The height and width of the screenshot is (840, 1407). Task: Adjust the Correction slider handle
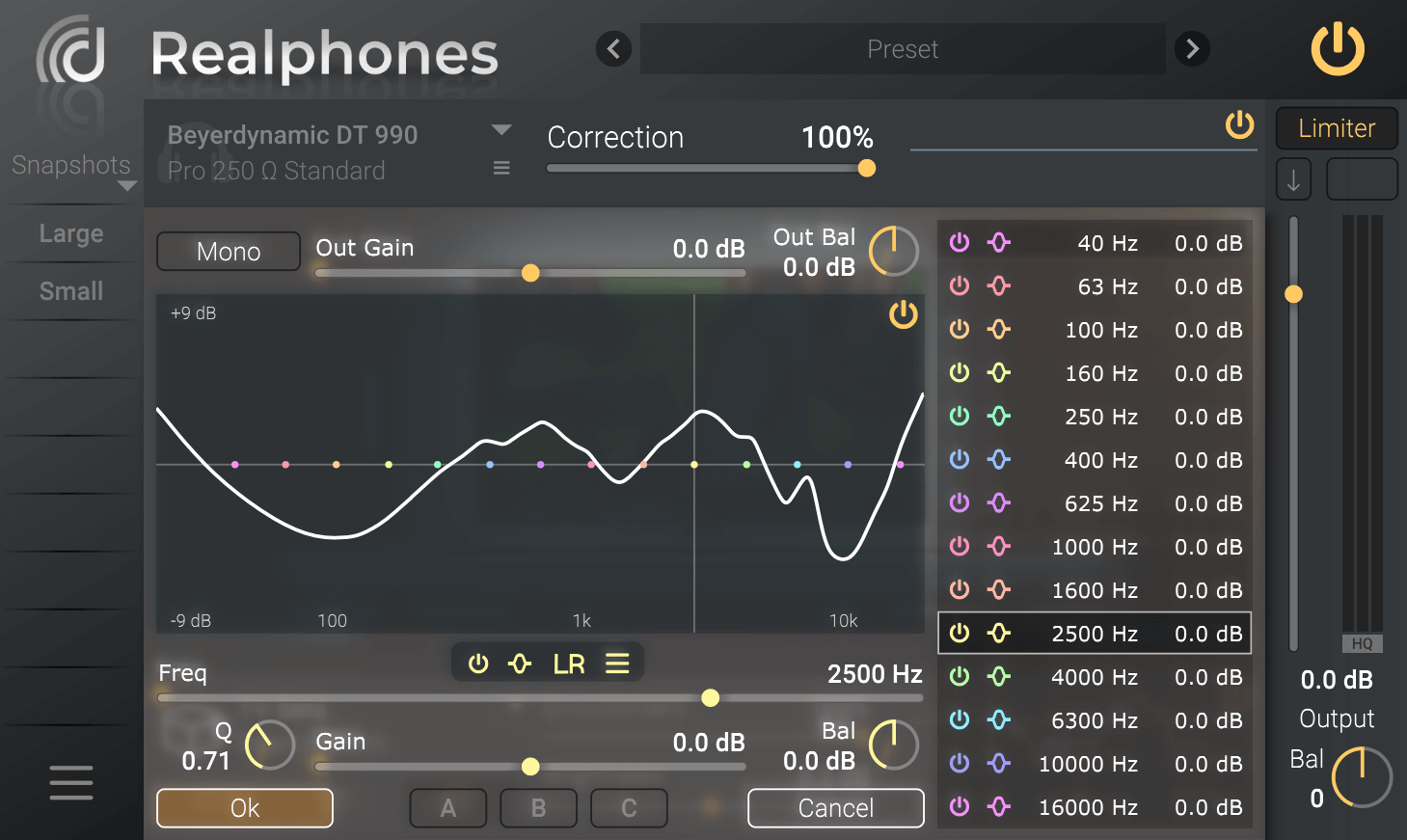[x=867, y=168]
